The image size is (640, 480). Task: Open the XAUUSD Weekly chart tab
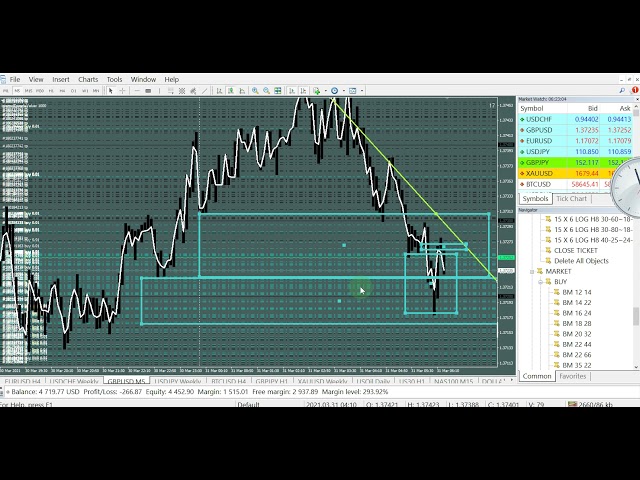[323, 381]
